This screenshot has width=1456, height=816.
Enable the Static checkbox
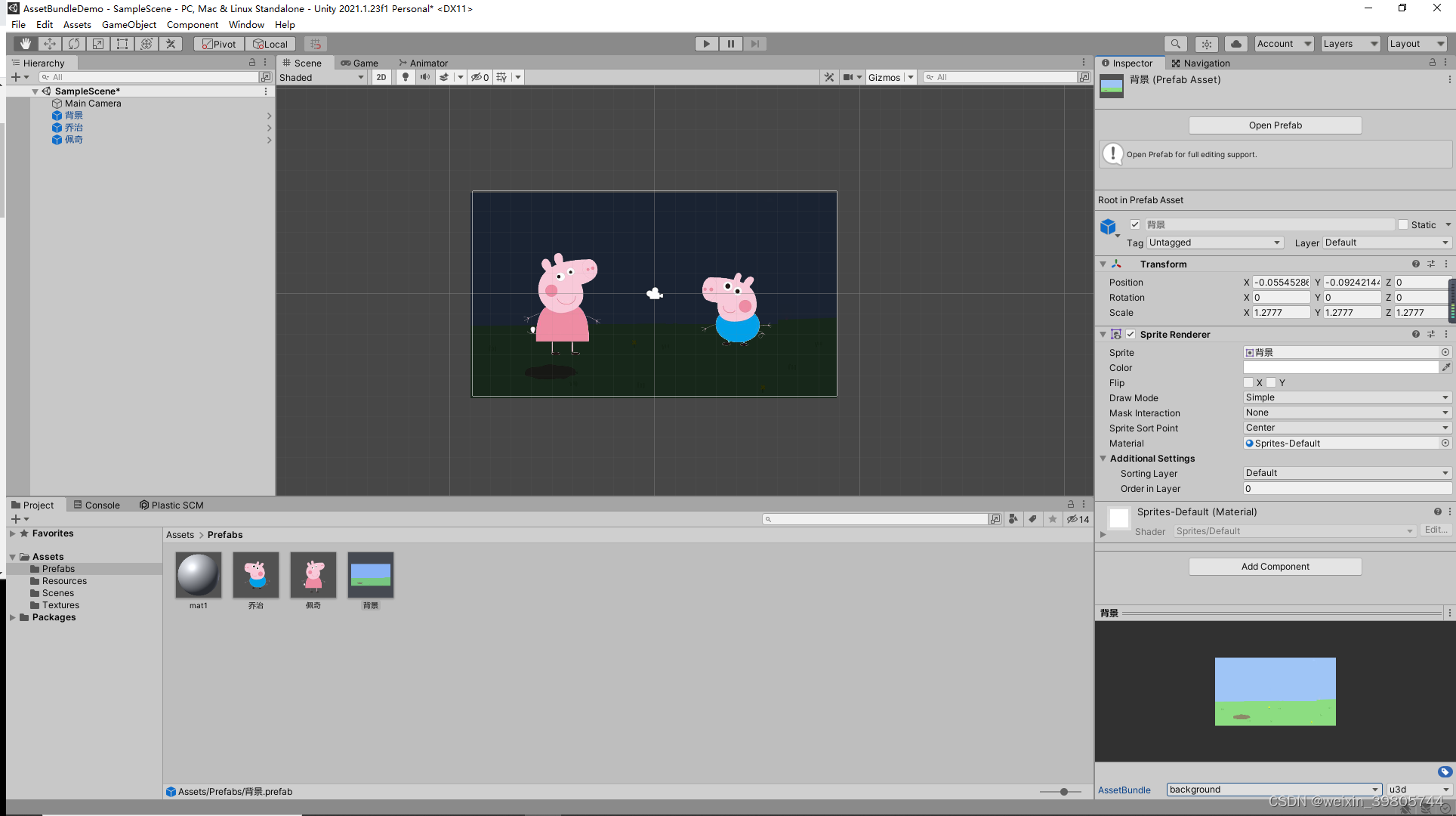(x=1403, y=224)
